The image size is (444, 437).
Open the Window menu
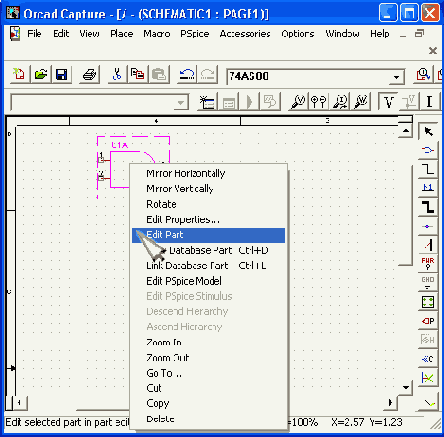342,34
